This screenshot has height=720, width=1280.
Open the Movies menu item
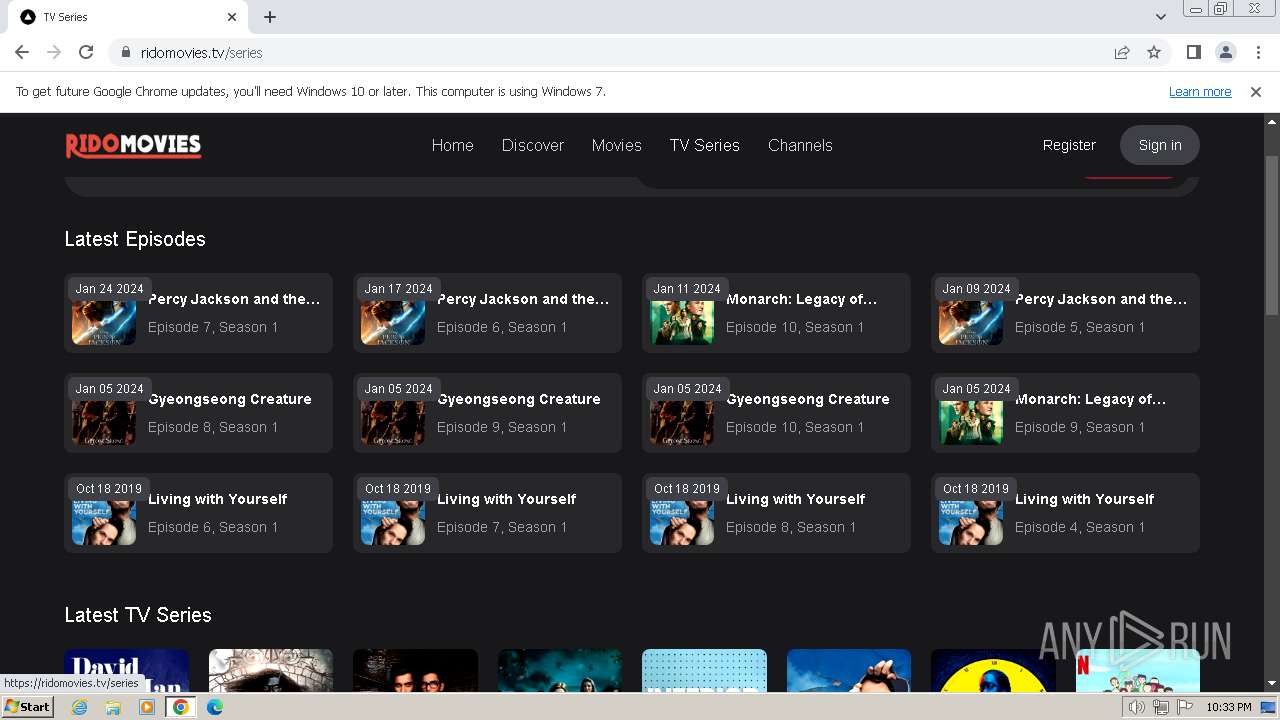(617, 145)
